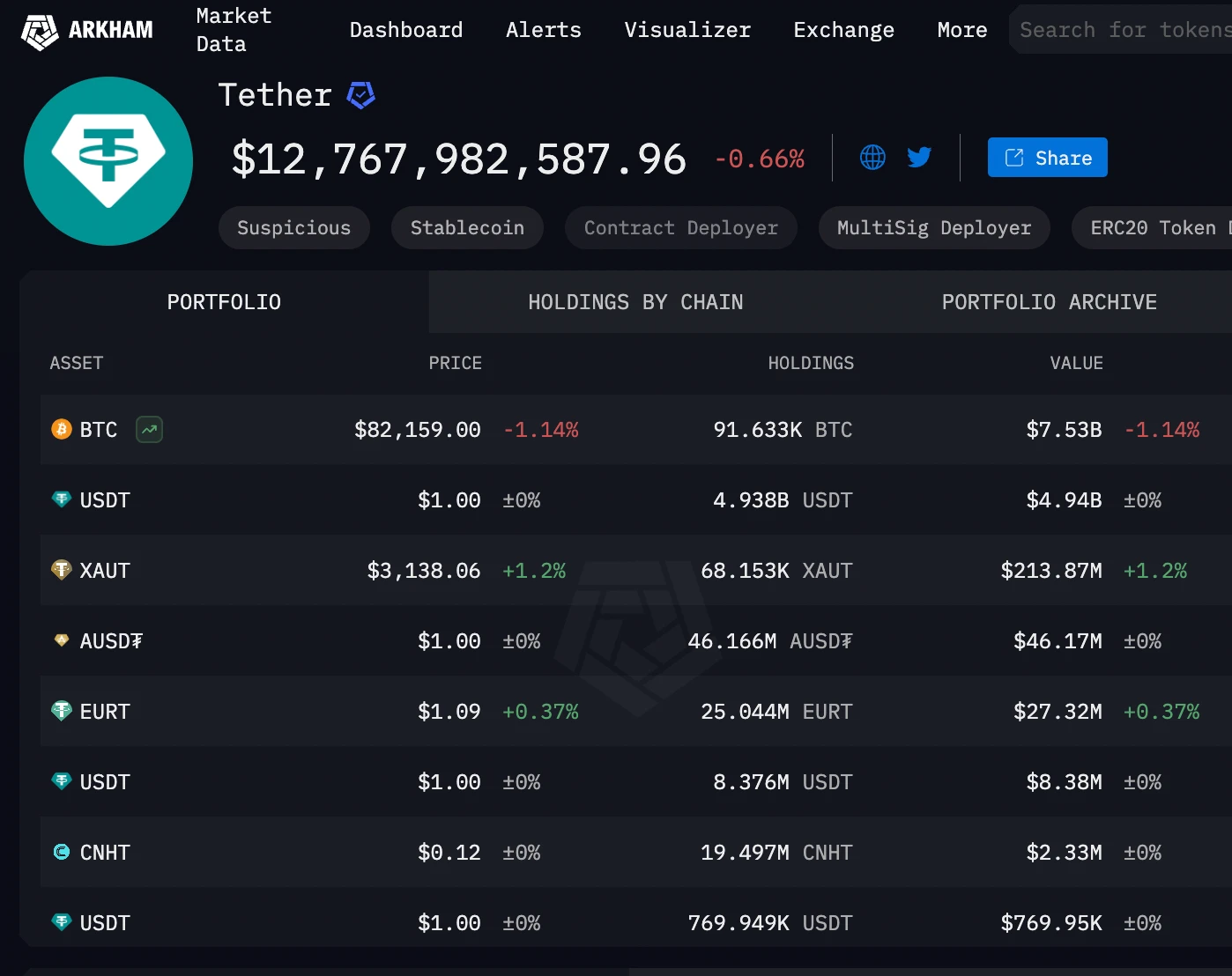Sort by the PRICE column header
The image size is (1232, 976).
coord(455,363)
